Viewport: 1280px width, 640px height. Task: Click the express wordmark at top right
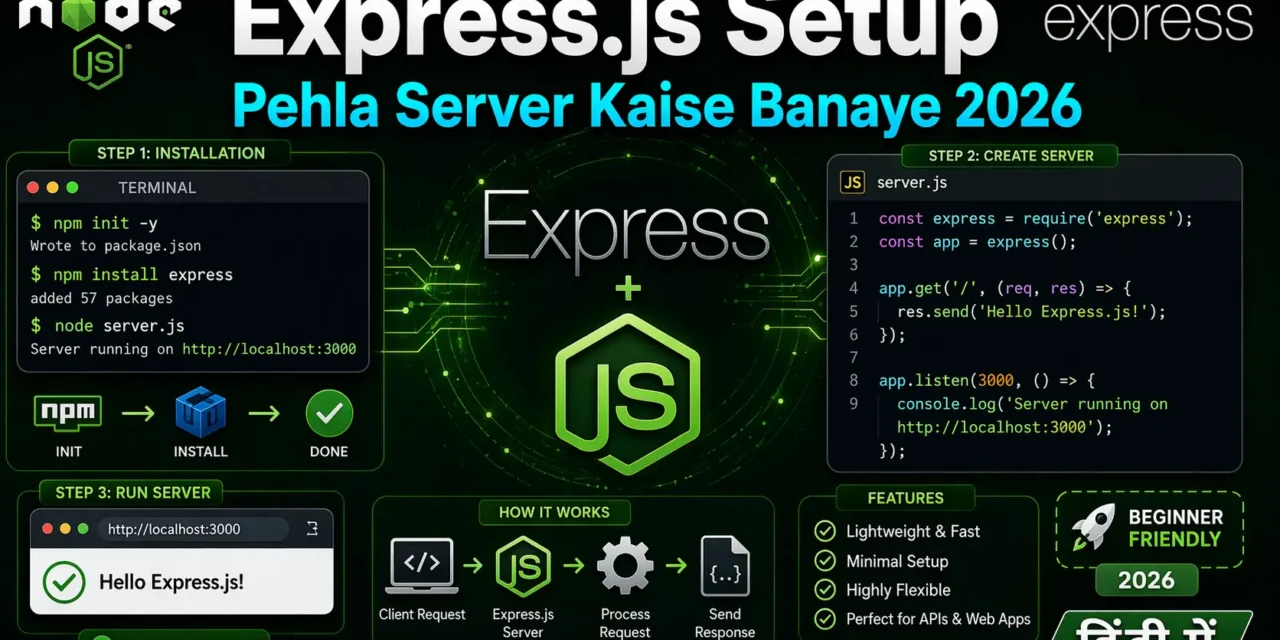coord(1148,23)
